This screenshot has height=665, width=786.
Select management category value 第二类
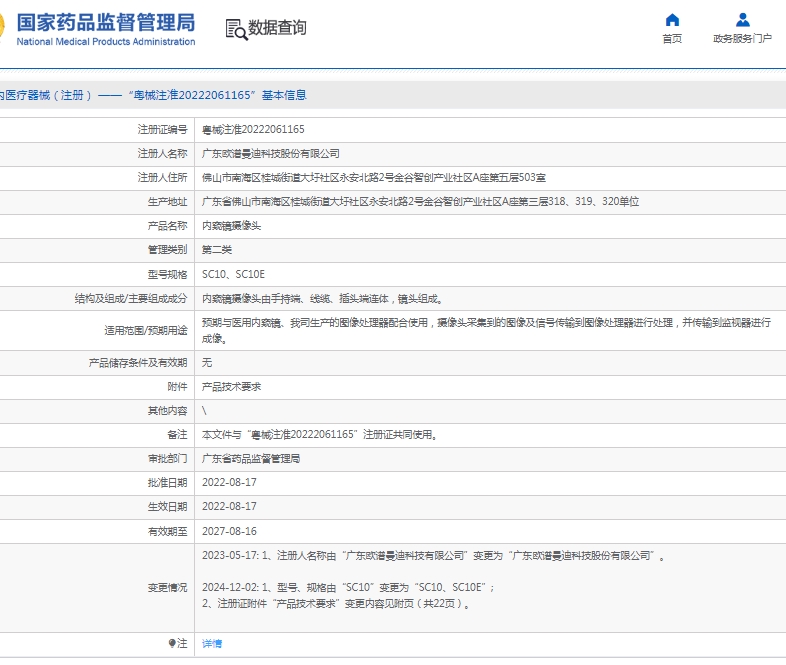click(x=217, y=250)
